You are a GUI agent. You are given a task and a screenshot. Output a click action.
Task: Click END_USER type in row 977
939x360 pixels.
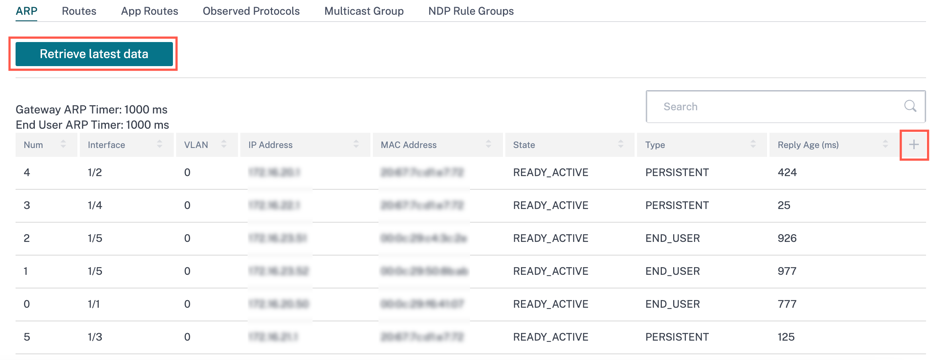tap(673, 271)
